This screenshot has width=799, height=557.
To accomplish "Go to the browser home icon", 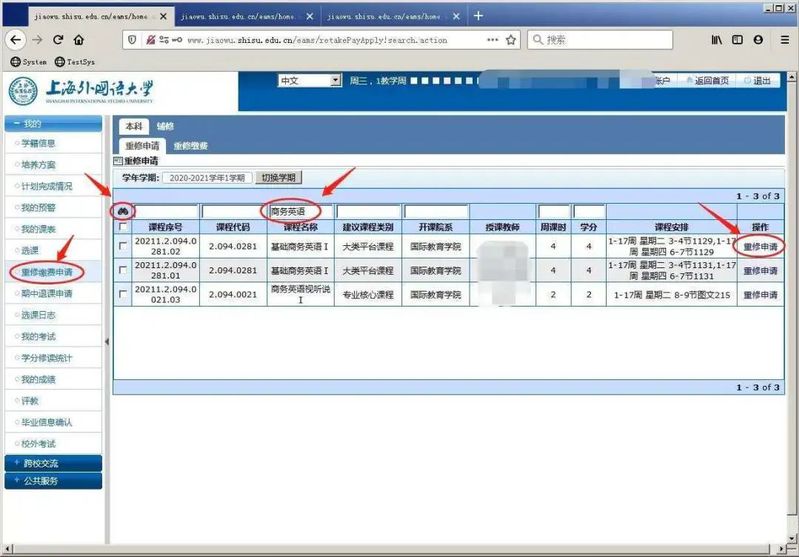I will 79,40.
